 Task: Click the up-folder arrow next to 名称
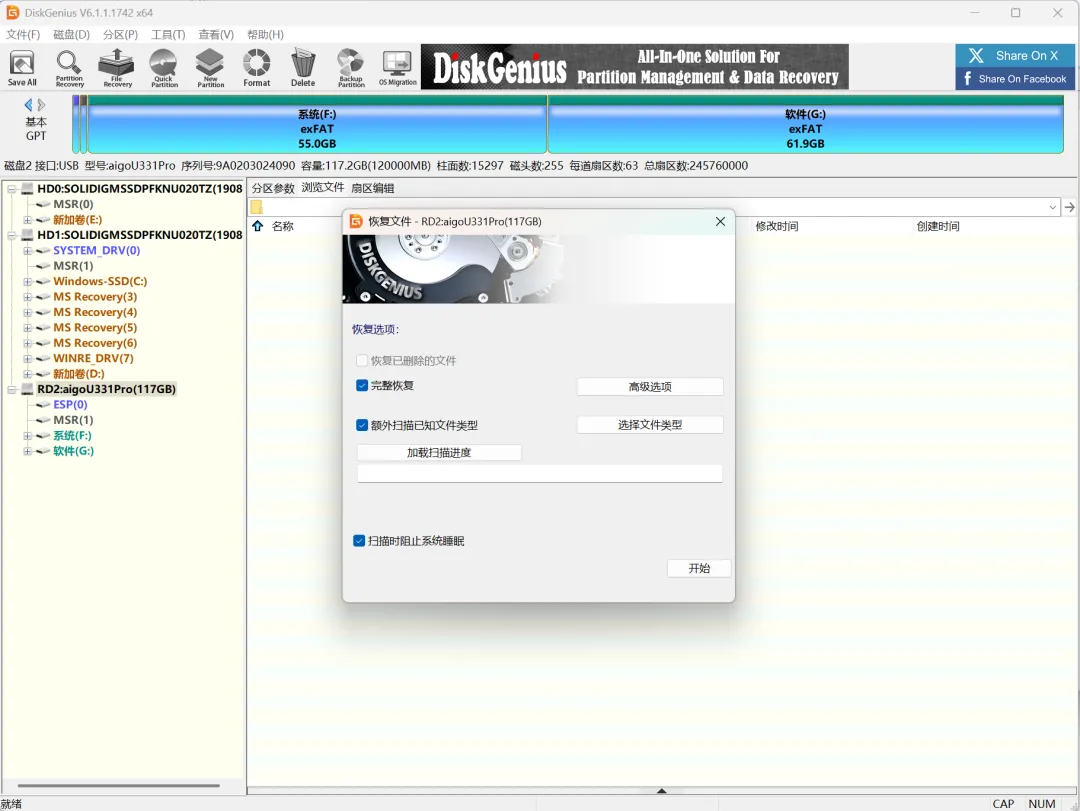(x=258, y=226)
